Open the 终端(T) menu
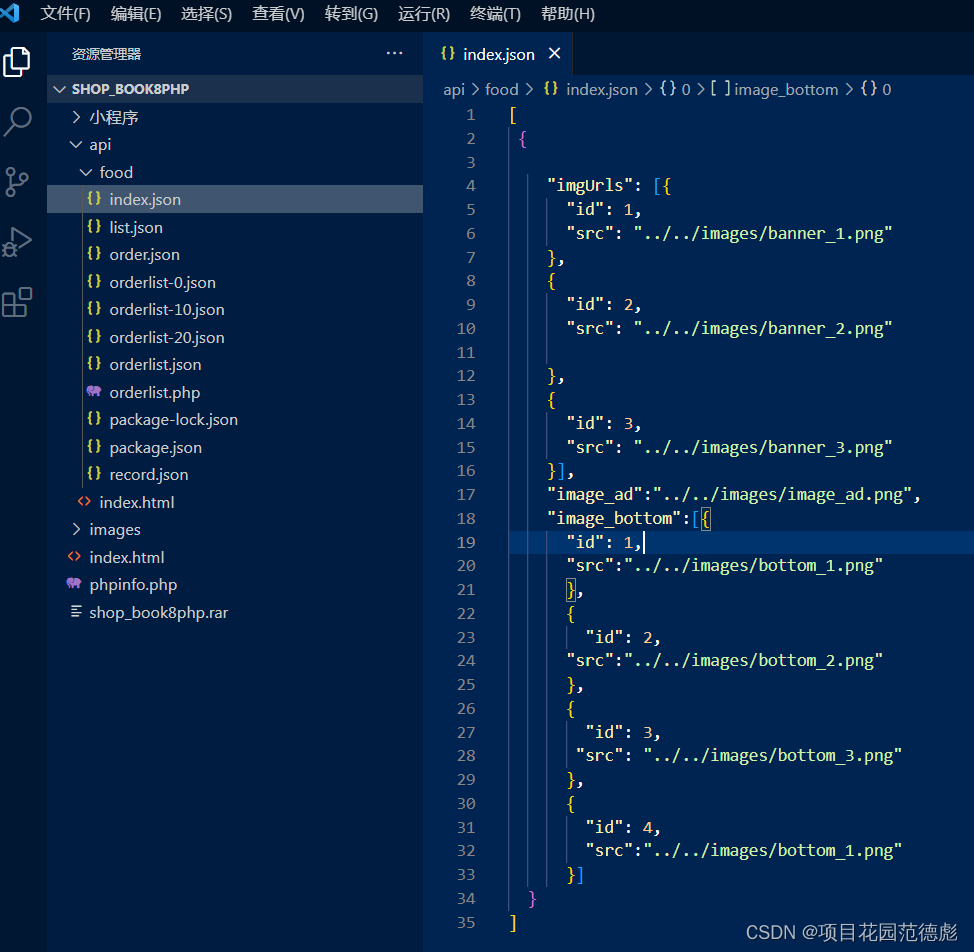 [495, 14]
